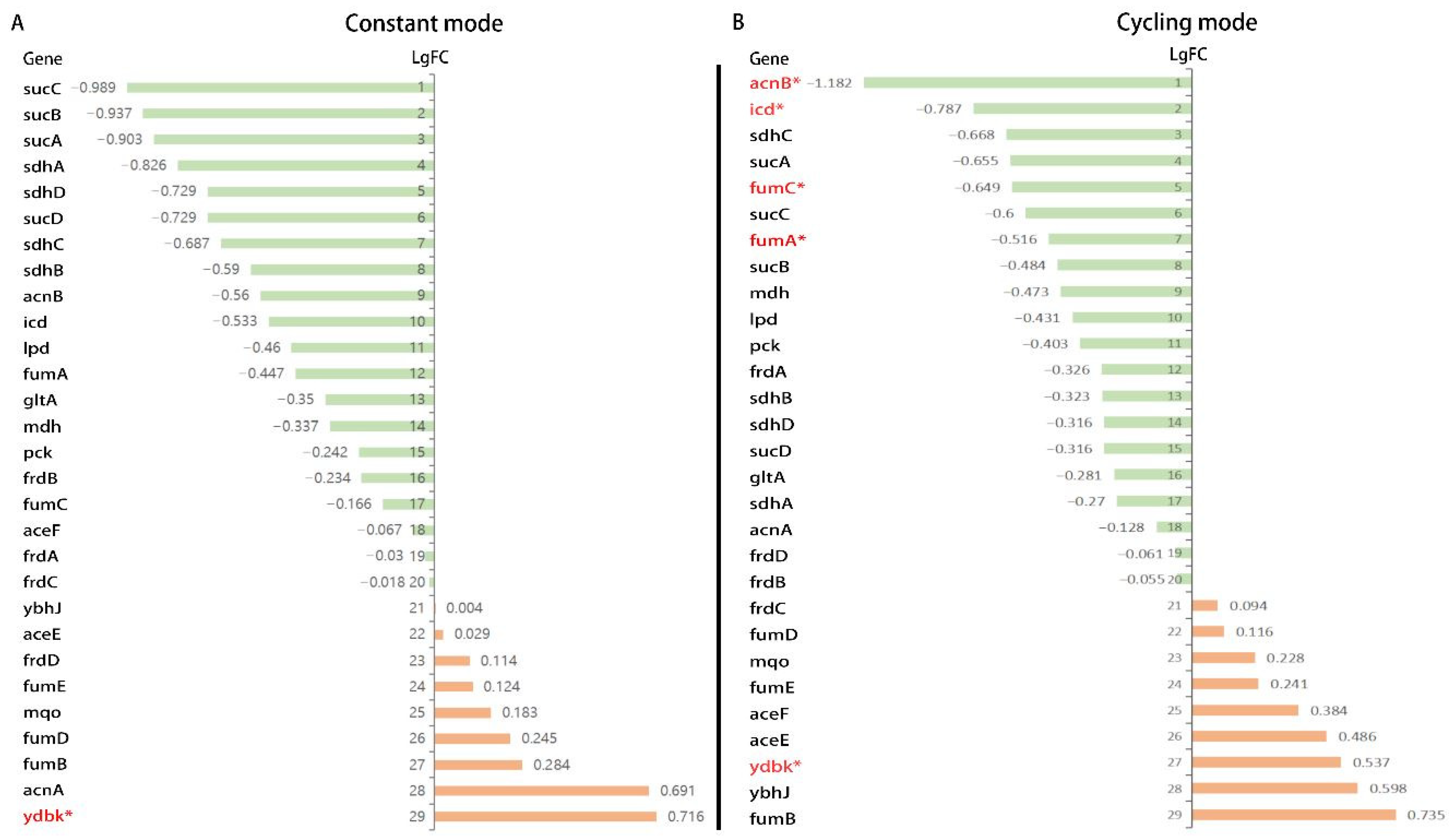This screenshot has width=1456, height=840.
Task: Click the LgFC axis header in Constant mode
Action: pyautogui.click(x=430, y=58)
